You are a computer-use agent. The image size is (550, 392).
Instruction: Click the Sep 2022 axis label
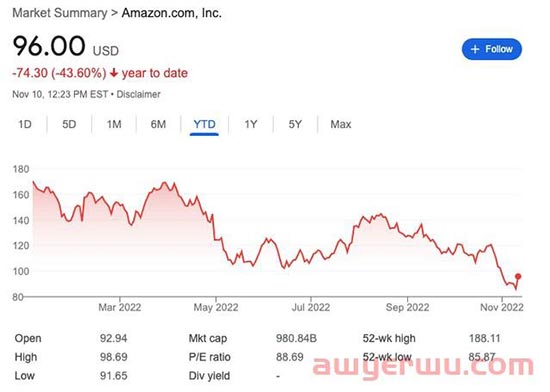tap(407, 307)
